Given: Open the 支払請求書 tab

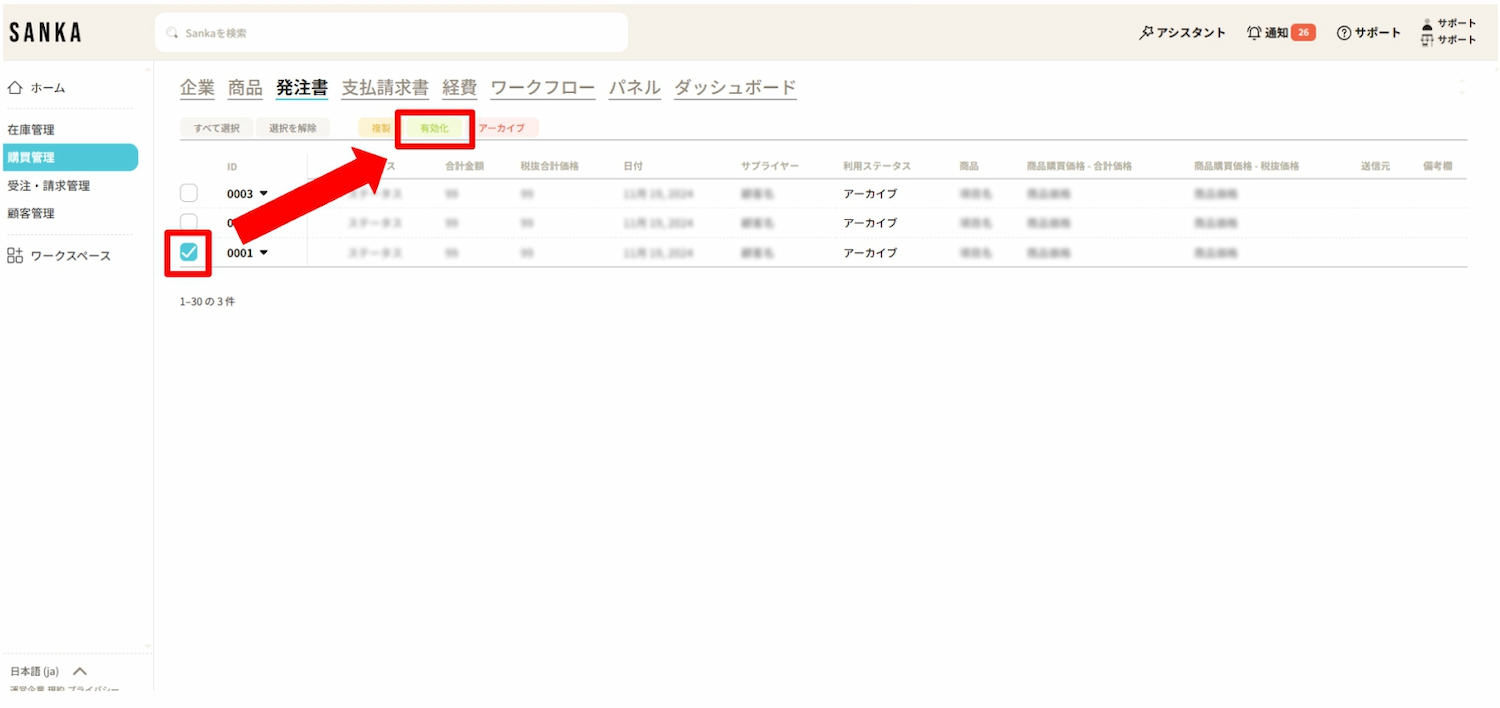Looking at the screenshot, I should 385,88.
